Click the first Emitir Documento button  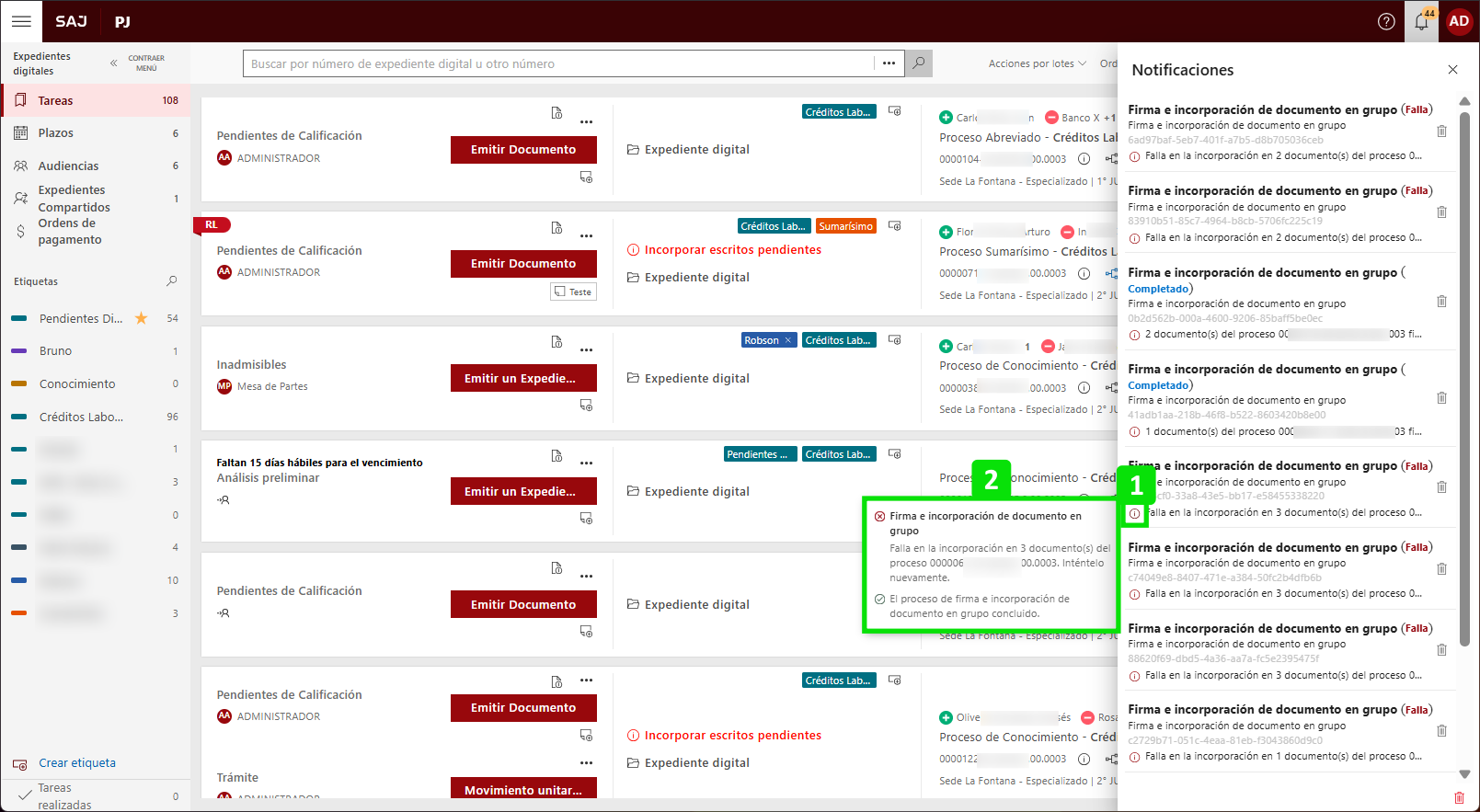pos(523,150)
